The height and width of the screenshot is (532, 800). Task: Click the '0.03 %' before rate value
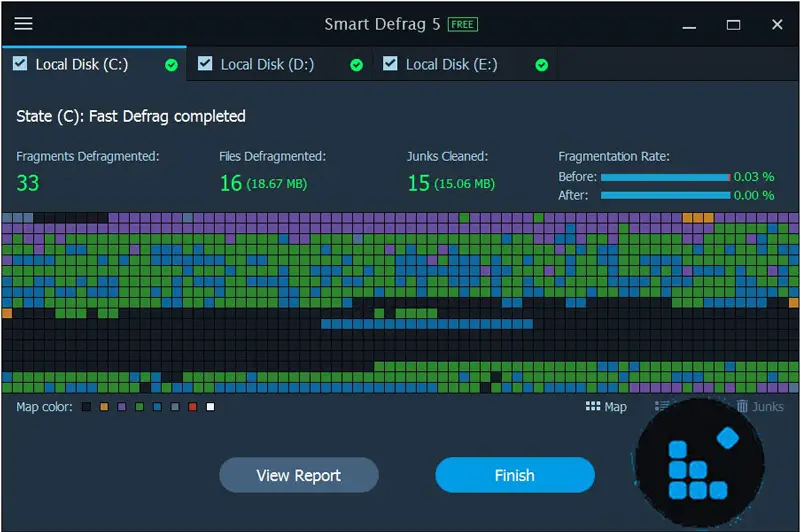[754, 176]
